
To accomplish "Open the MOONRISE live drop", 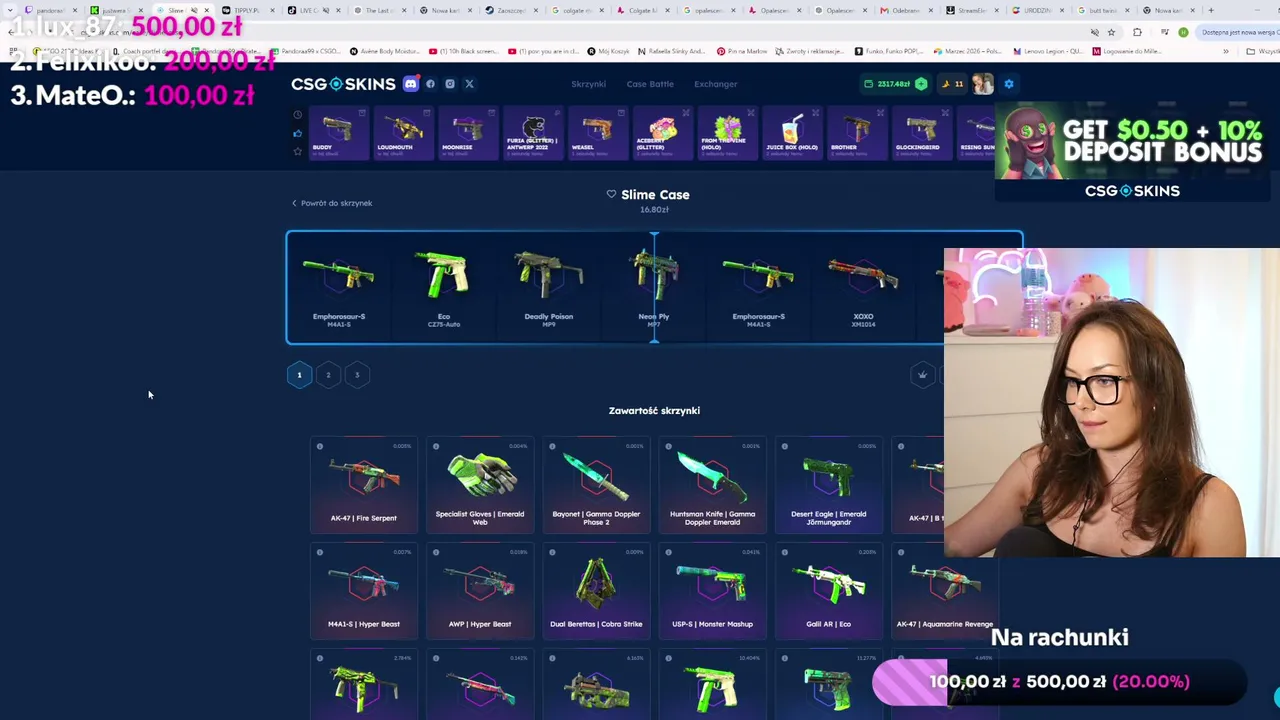I will [467, 133].
